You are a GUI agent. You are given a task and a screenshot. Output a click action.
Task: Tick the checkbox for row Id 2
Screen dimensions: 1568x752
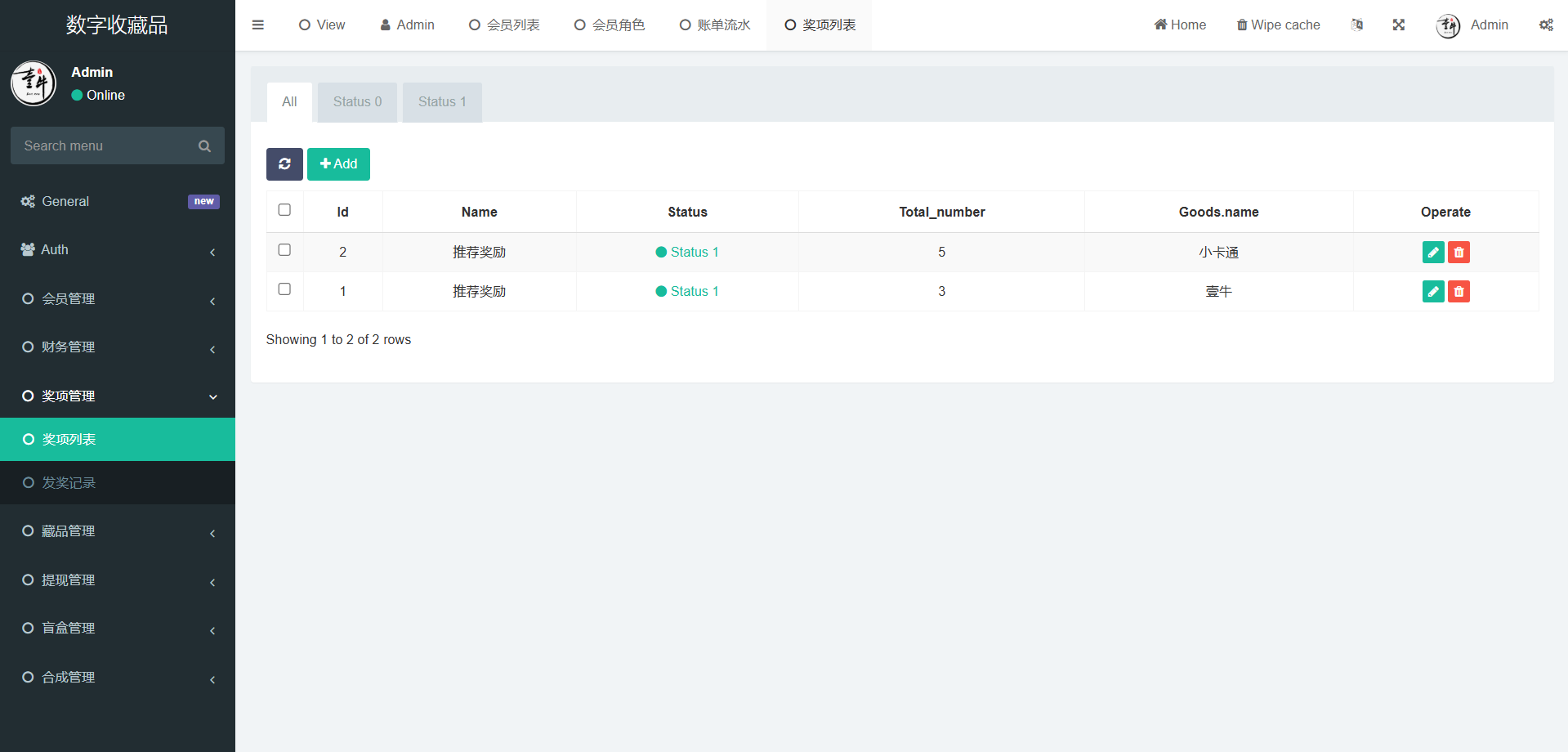tap(284, 250)
